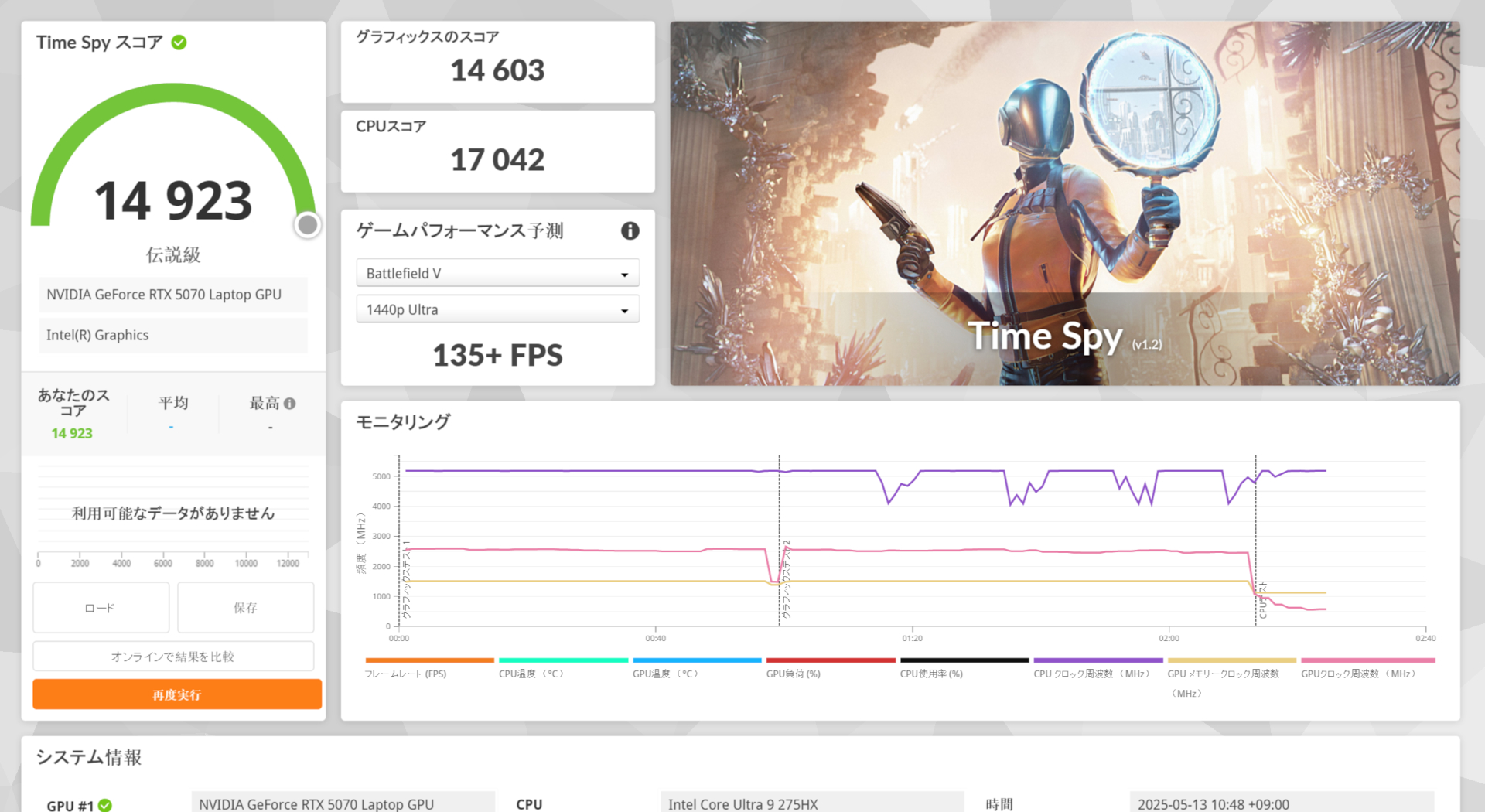This screenshot has width=1485, height=812.
Task: Click the Time Spy verified checkmark icon
Action: click(179, 43)
